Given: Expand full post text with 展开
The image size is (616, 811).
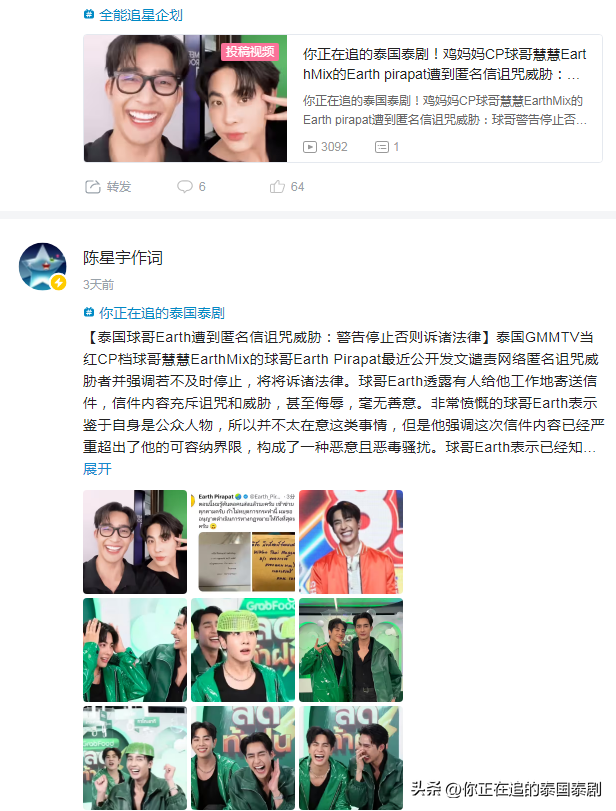Looking at the screenshot, I should pyautogui.click(x=97, y=469).
